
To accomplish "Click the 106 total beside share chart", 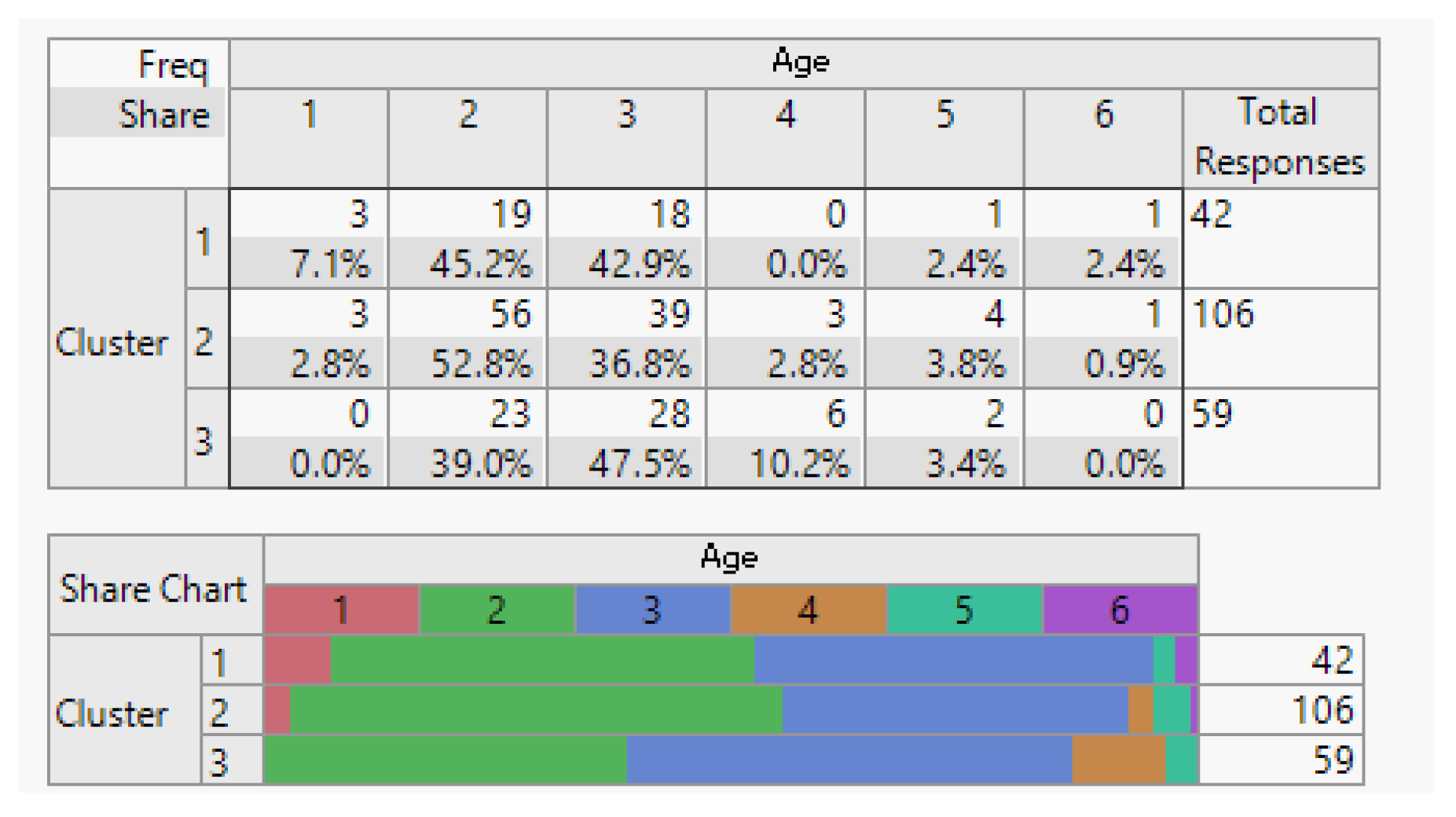I will tap(1322, 710).
